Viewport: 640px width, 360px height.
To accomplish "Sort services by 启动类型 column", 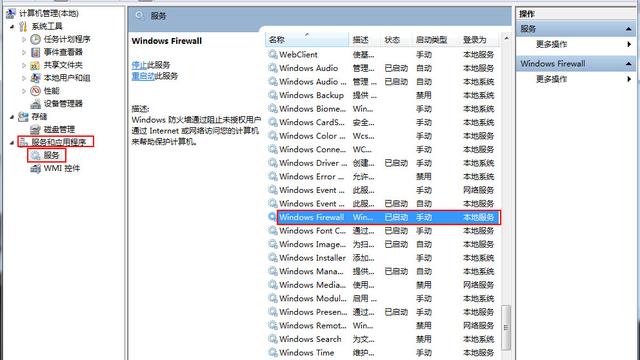I will click(435, 40).
